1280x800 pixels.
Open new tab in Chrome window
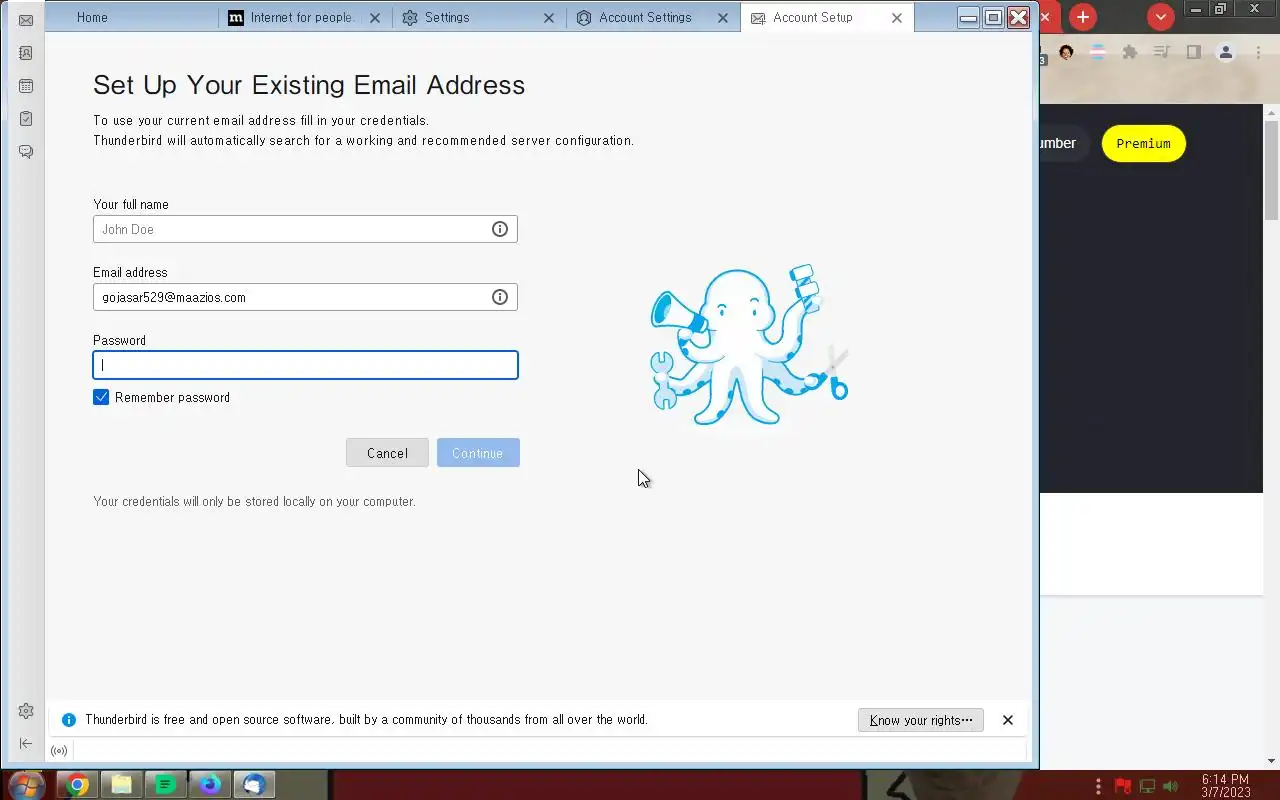tap(1083, 17)
